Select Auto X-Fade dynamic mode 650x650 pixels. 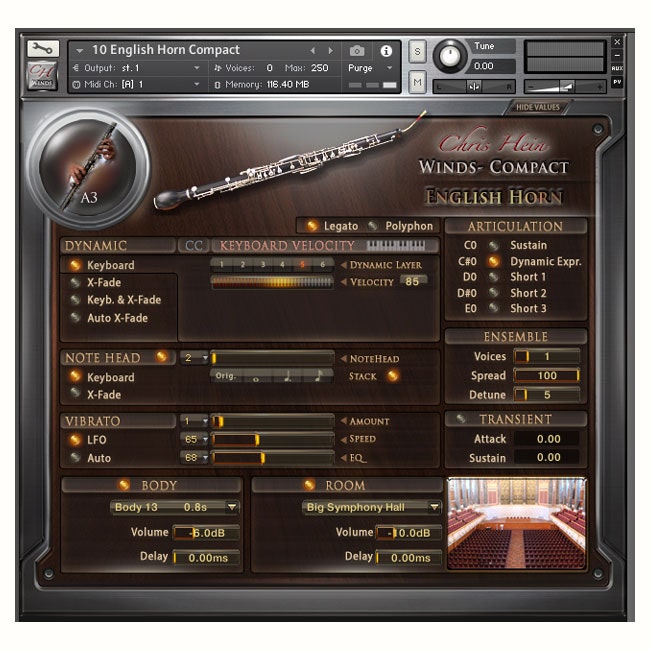(x=75, y=318)
